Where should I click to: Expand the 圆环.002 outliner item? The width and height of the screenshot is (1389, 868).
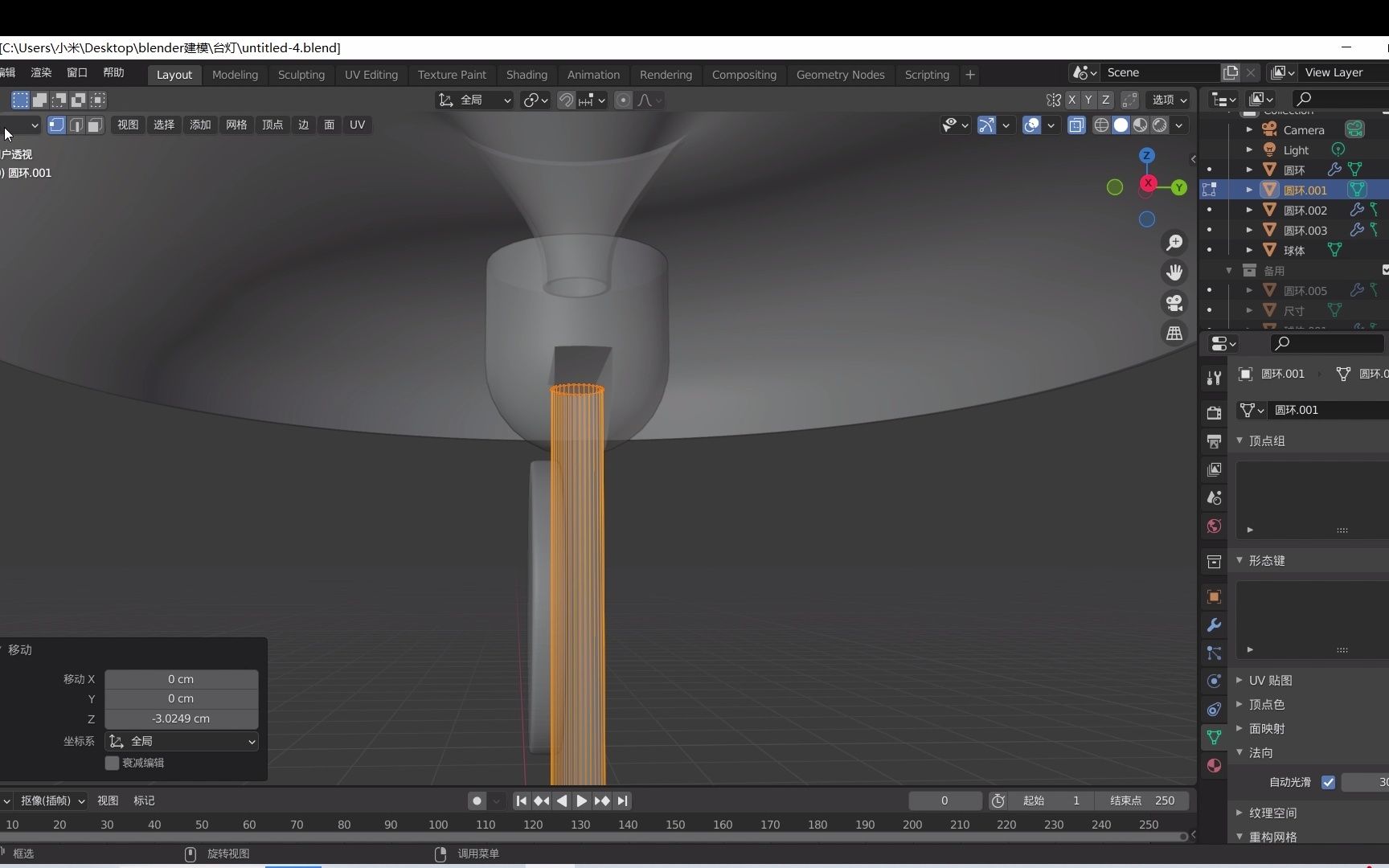tap(1248, 210)
